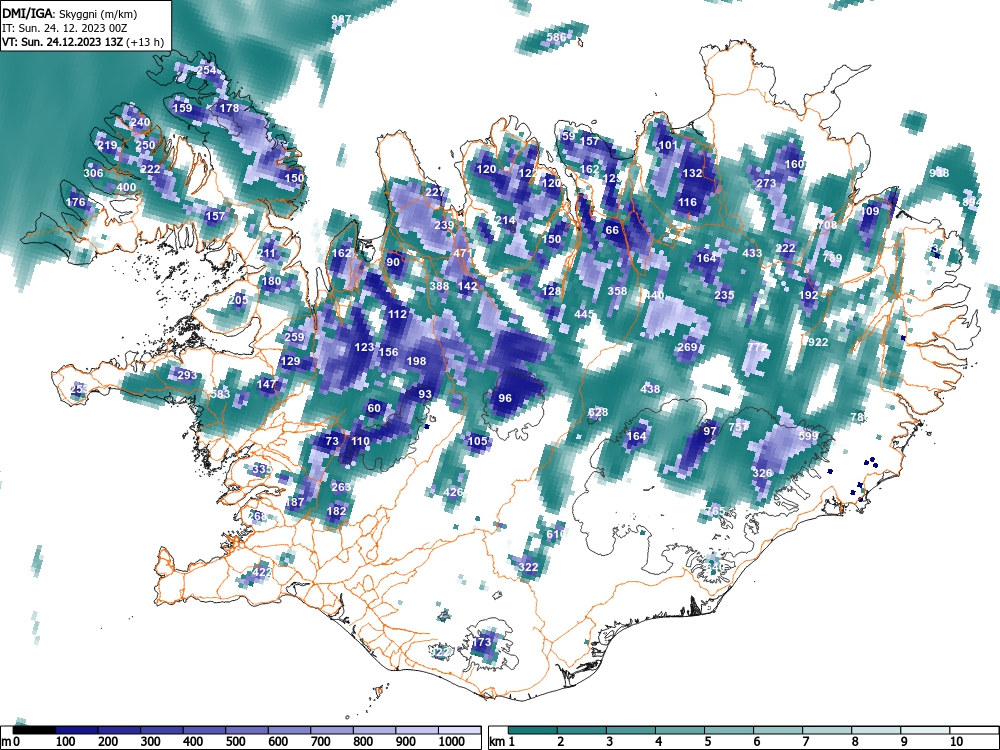Click the '5' label on the km scale
1000x750 pixels.
tap(707, 742)
